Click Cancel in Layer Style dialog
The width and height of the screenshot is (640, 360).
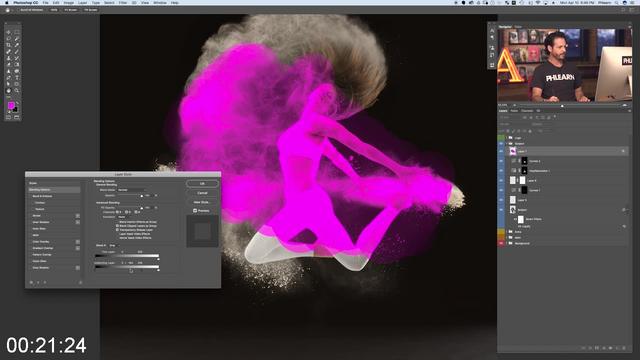202,193
